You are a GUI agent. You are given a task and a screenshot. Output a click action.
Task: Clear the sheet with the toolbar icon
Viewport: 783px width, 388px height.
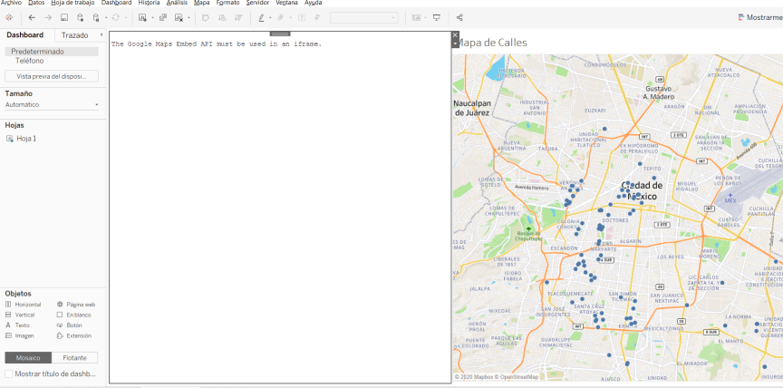179,17
